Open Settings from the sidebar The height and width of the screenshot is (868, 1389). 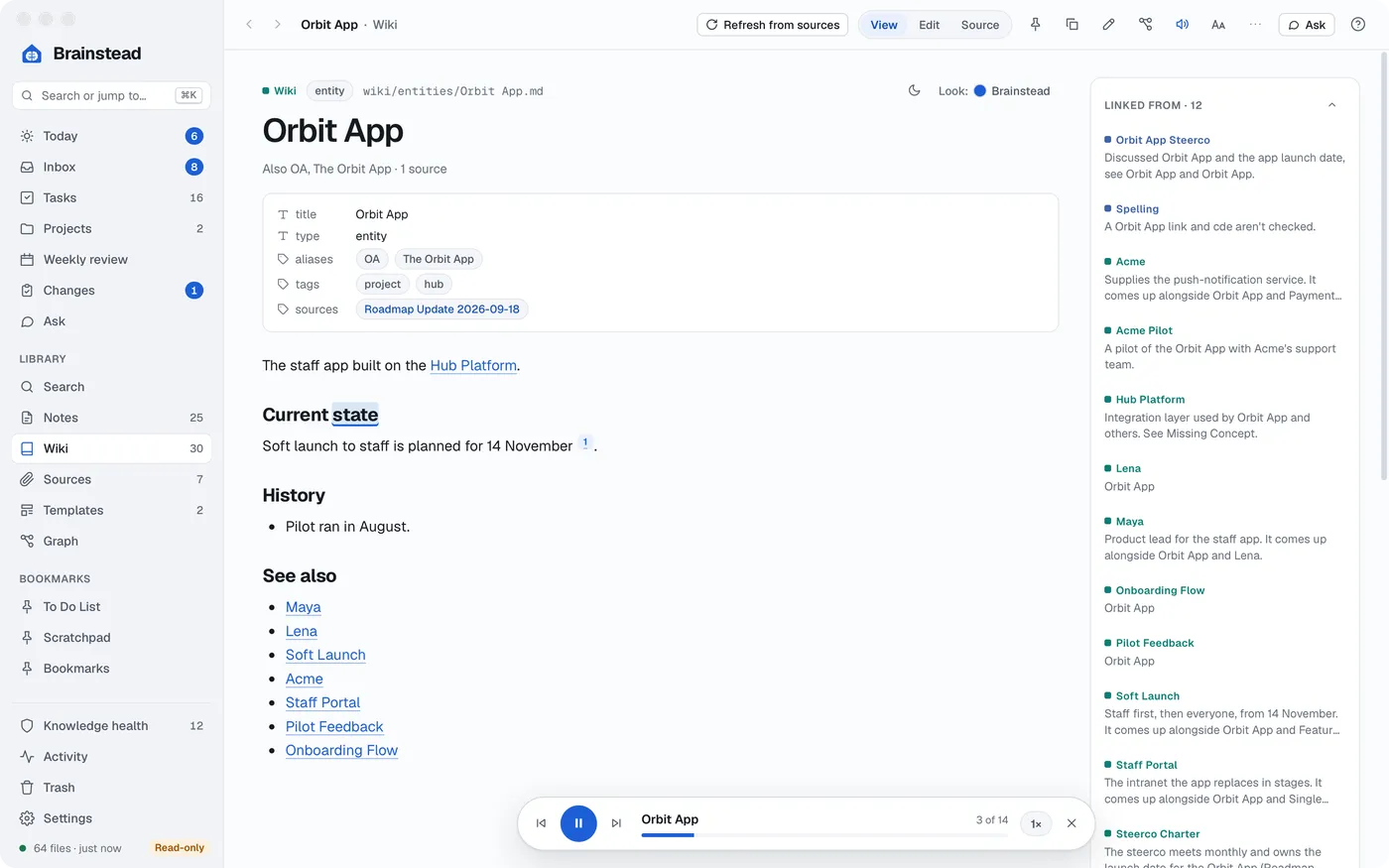(111, 817)
